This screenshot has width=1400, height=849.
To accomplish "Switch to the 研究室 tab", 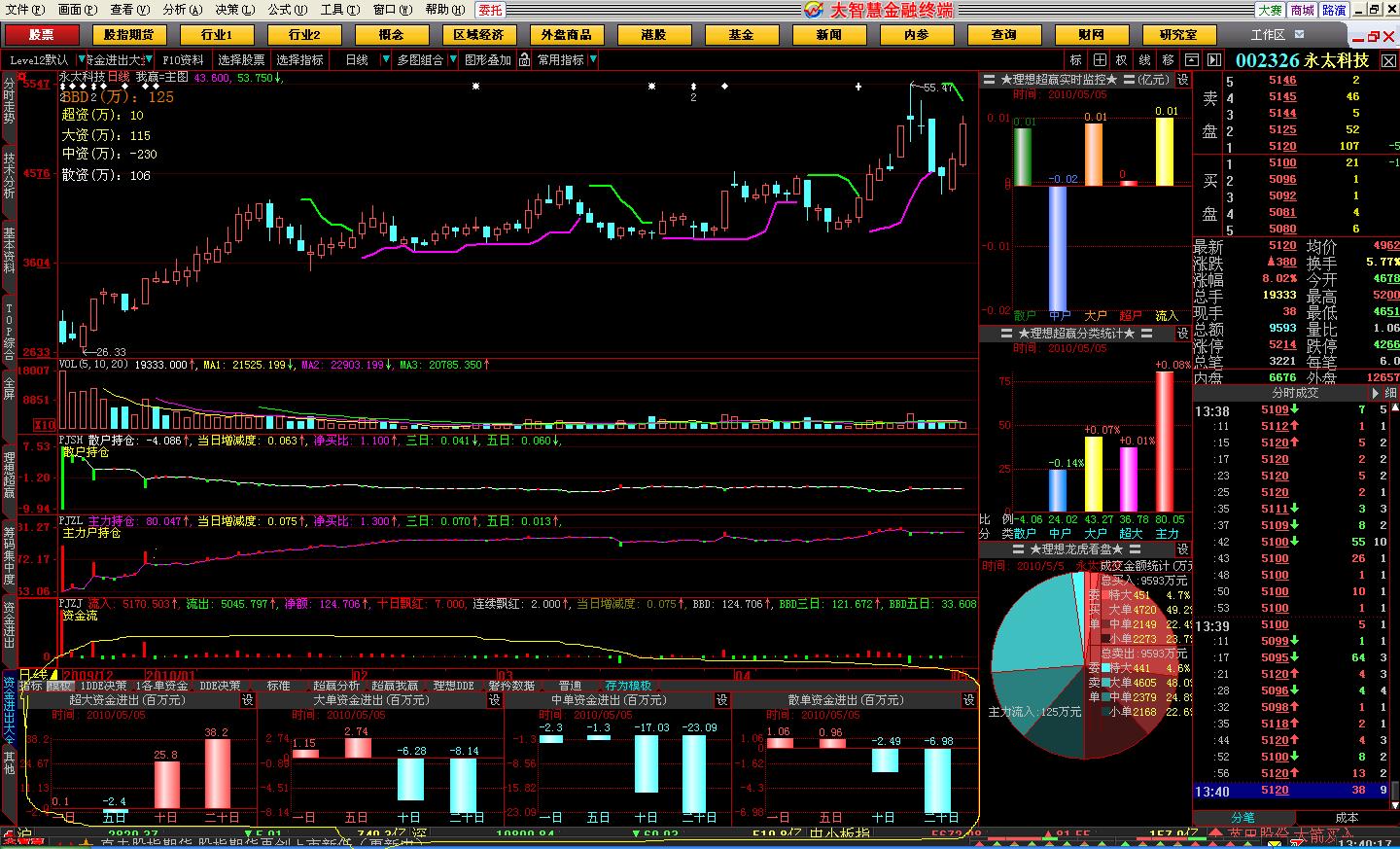I will [x=1179, y=35].
